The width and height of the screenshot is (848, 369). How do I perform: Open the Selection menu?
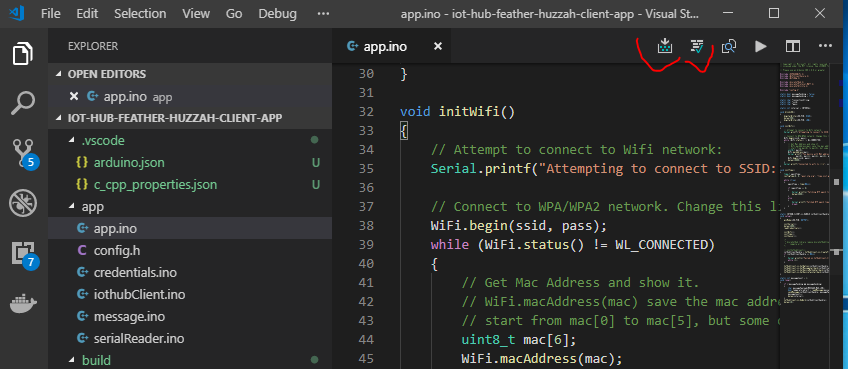coord(140,14)
